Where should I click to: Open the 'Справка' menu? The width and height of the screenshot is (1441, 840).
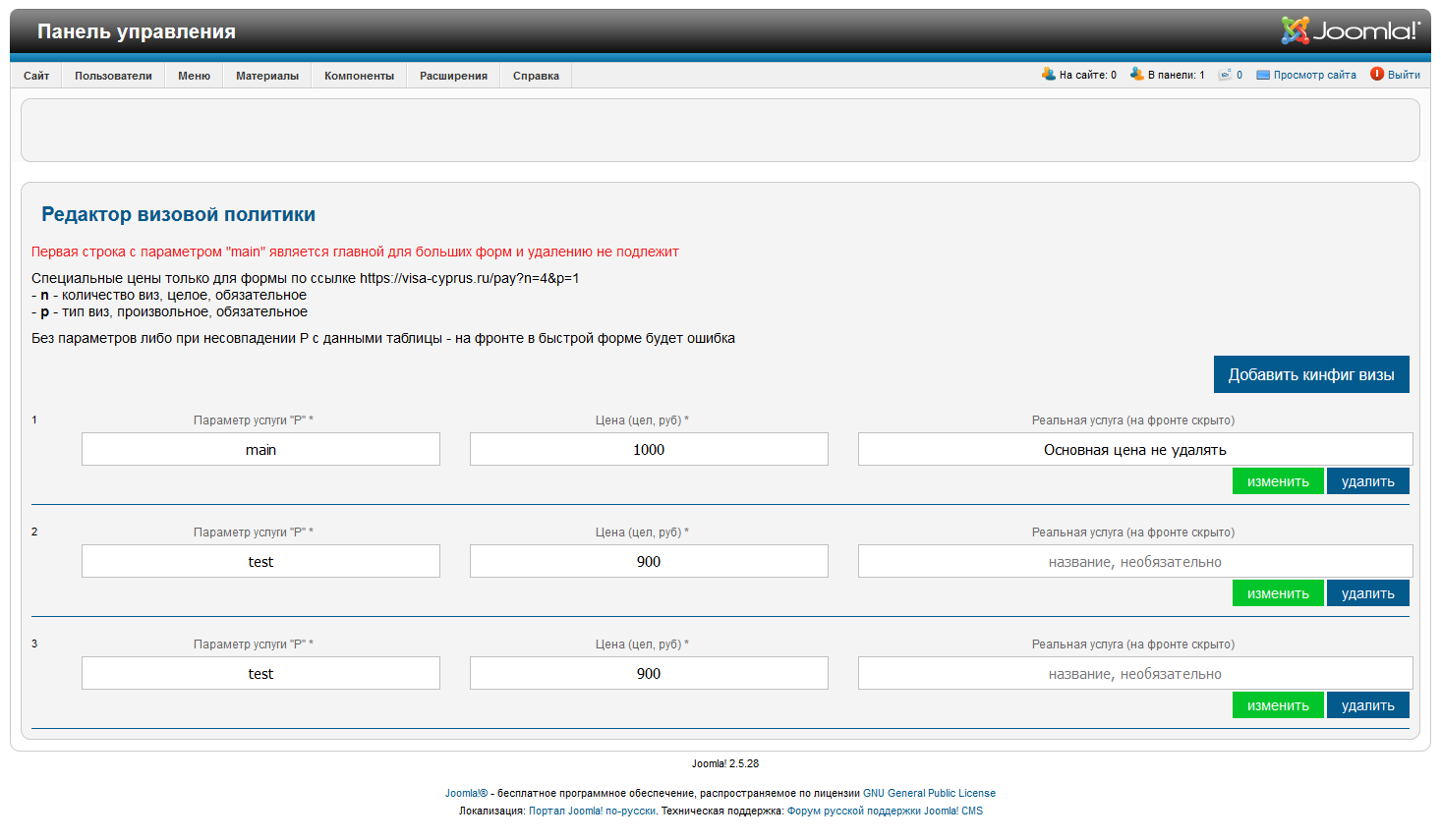coord(536,76)
